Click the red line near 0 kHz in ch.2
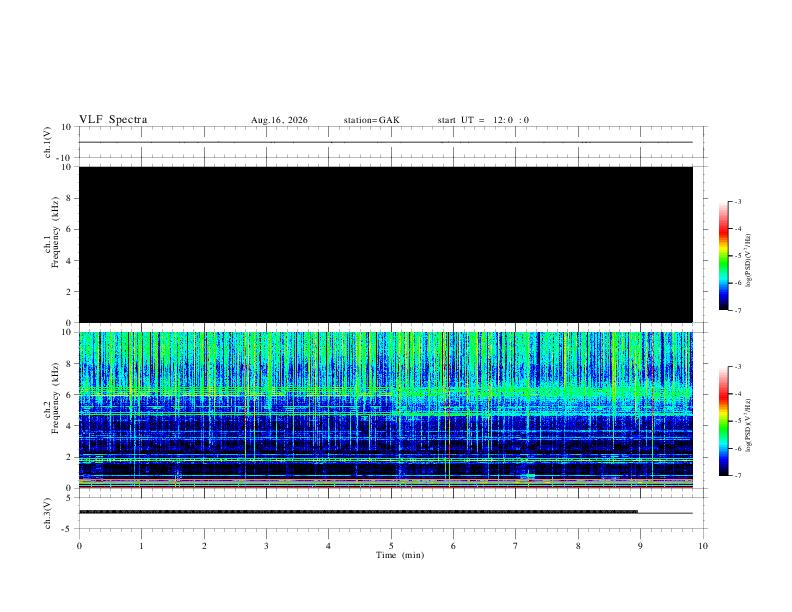The height and width of the screenshot is (612, 792). [x=386, y=487]
